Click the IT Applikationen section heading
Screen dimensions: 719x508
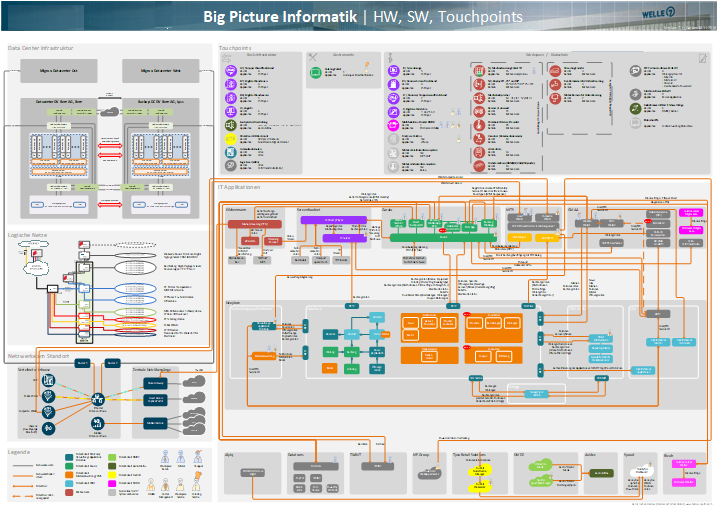click(241, 186)
